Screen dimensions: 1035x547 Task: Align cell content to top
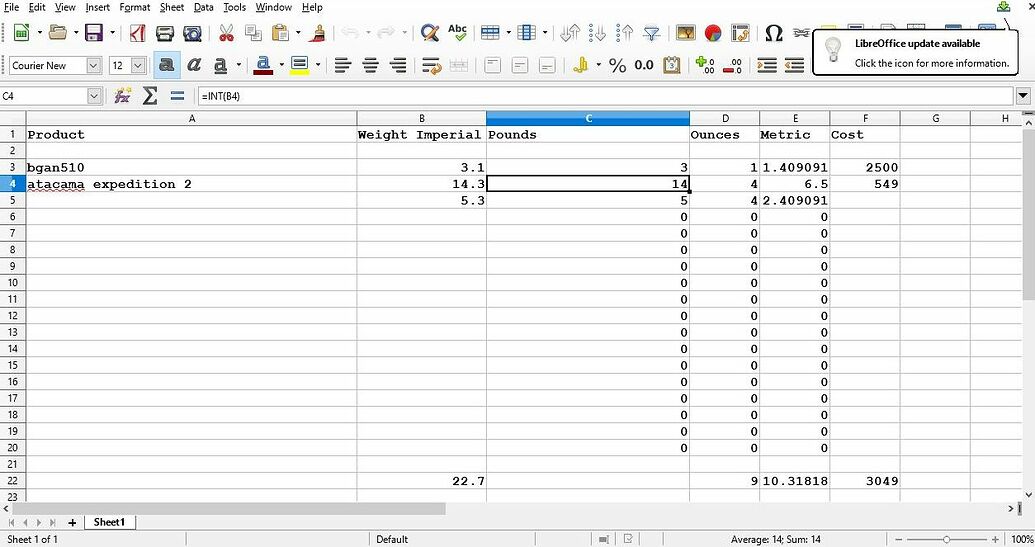coord(492,65)
